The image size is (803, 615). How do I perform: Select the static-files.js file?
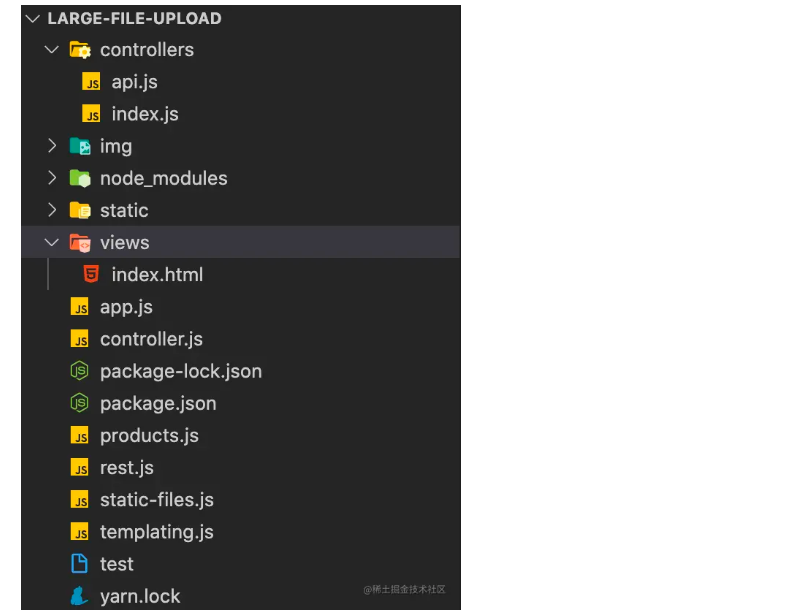[156, 500]
